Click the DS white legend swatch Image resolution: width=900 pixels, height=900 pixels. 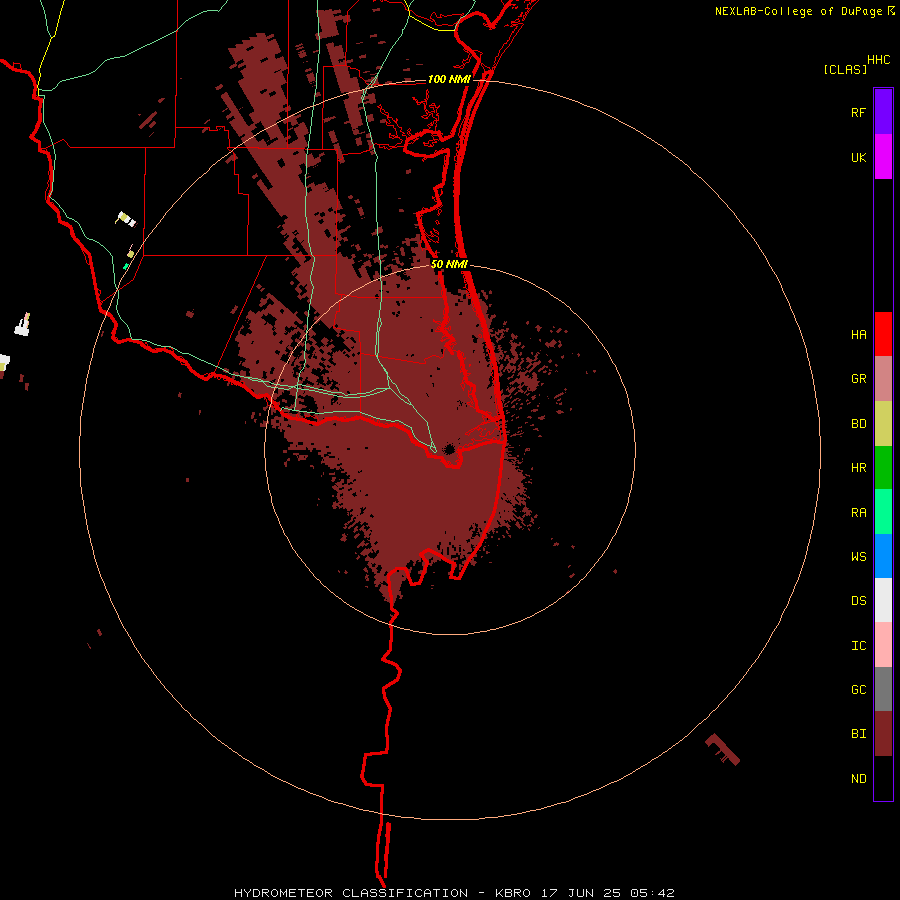883,600
